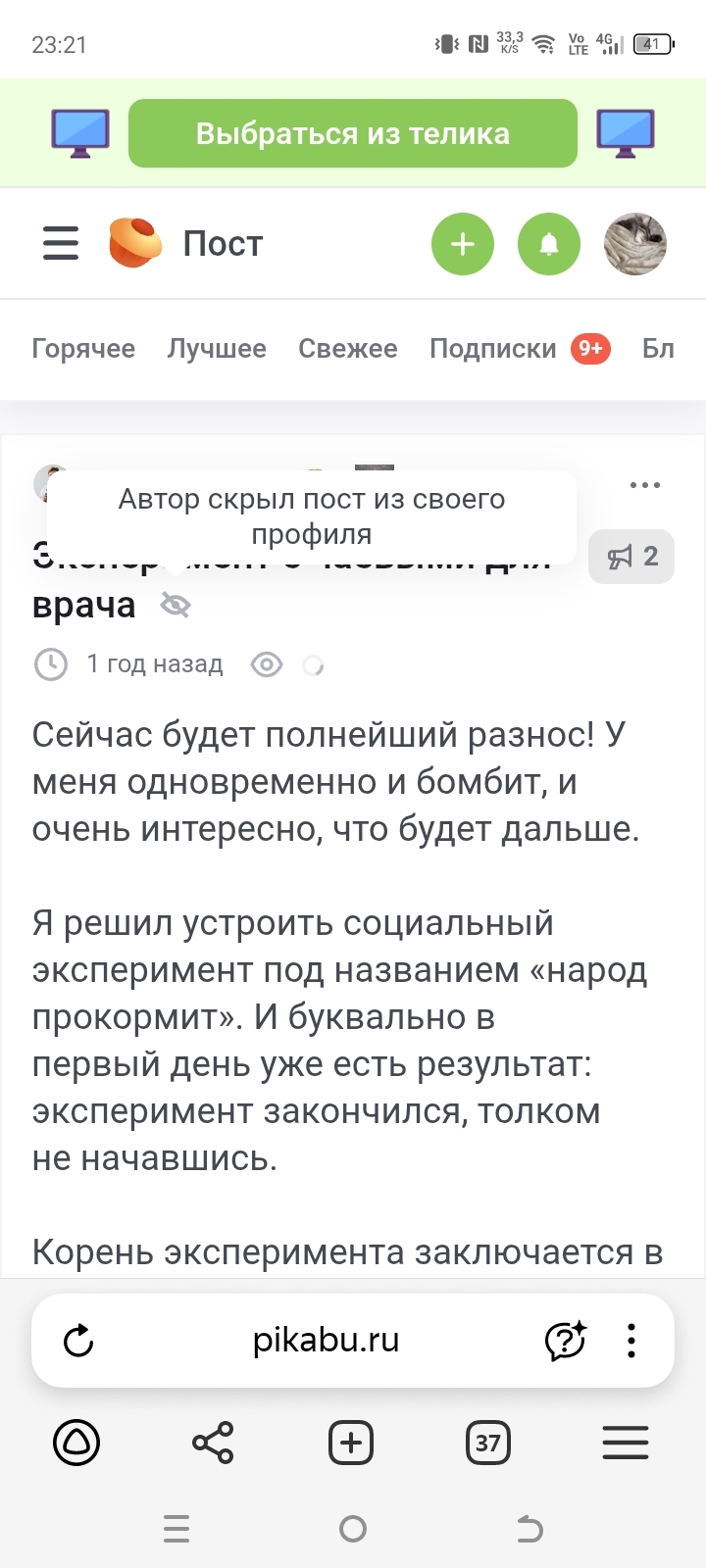This screenshot has width=706, height=1568.
Task: Open the Подписки tab
Action: coord(493,349)
